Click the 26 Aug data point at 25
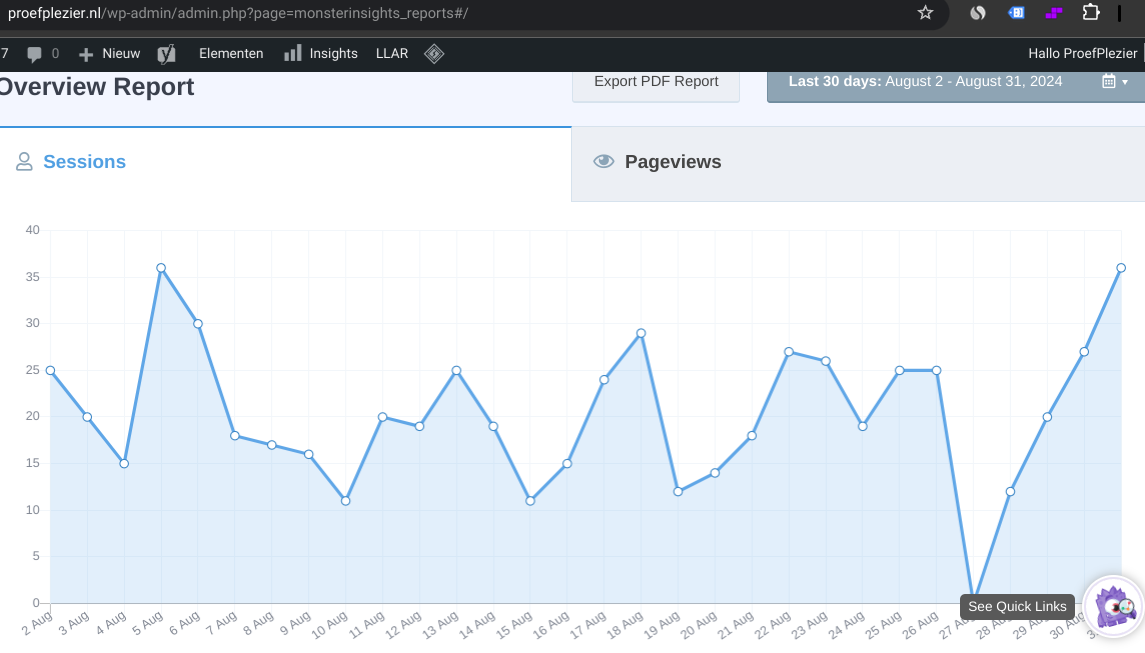Viewport: 1145px width, 653px height. [x=936, y=370]
